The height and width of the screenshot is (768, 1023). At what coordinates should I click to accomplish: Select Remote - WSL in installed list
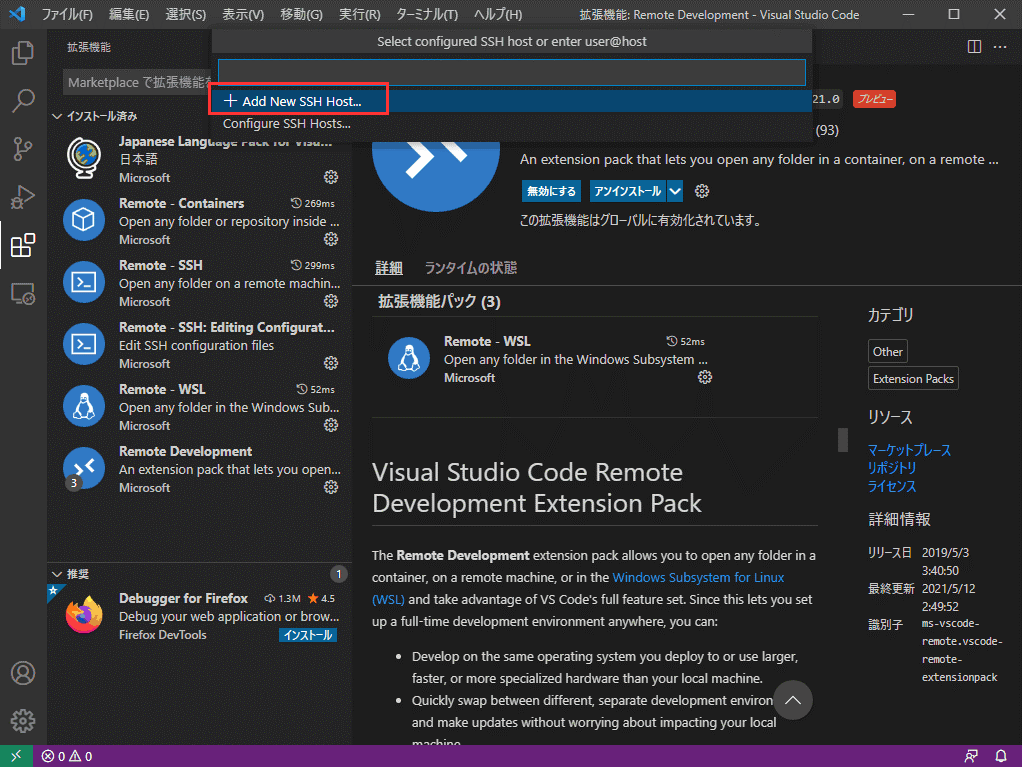click(x=199, y=407)
